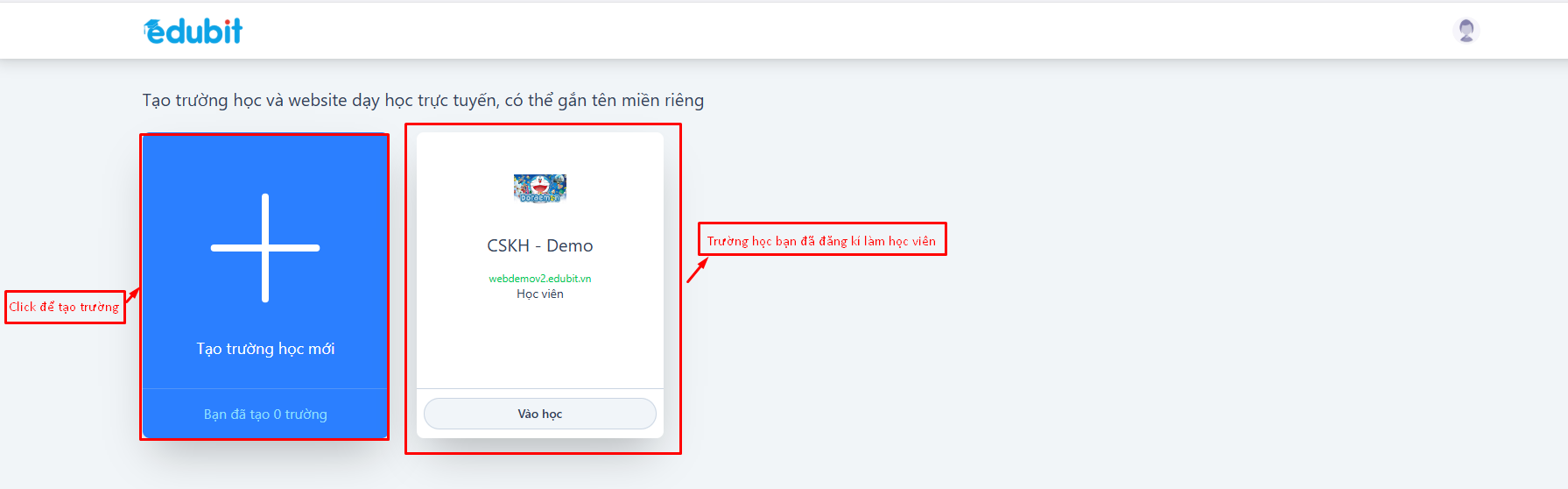Click the 'CSKH - Demo' school name
This screenshot has width=1568, height=489.
pyautogui.click(x=540, y=246)
